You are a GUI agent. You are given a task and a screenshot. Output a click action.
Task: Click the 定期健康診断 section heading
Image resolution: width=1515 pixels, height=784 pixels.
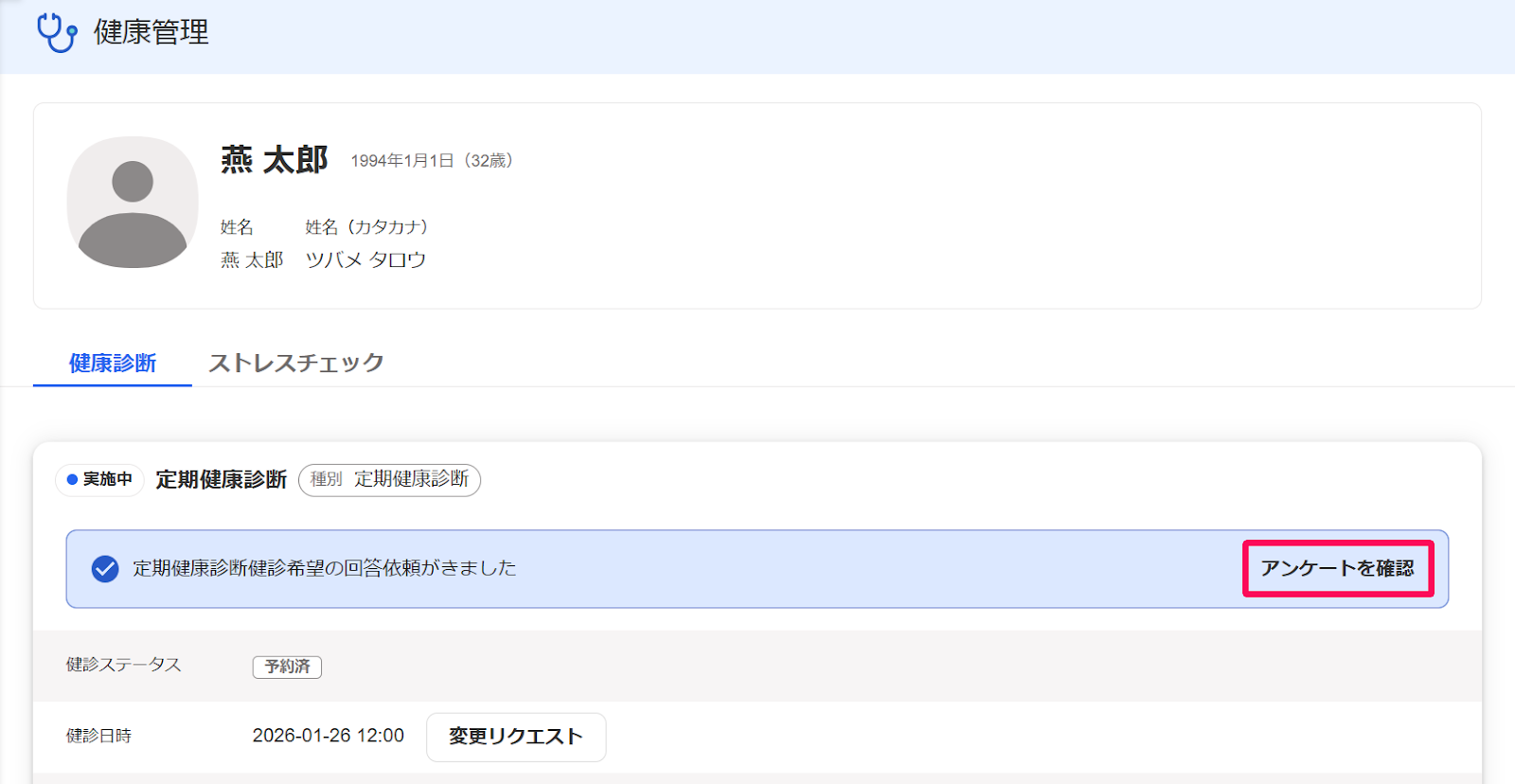(222, 480)
